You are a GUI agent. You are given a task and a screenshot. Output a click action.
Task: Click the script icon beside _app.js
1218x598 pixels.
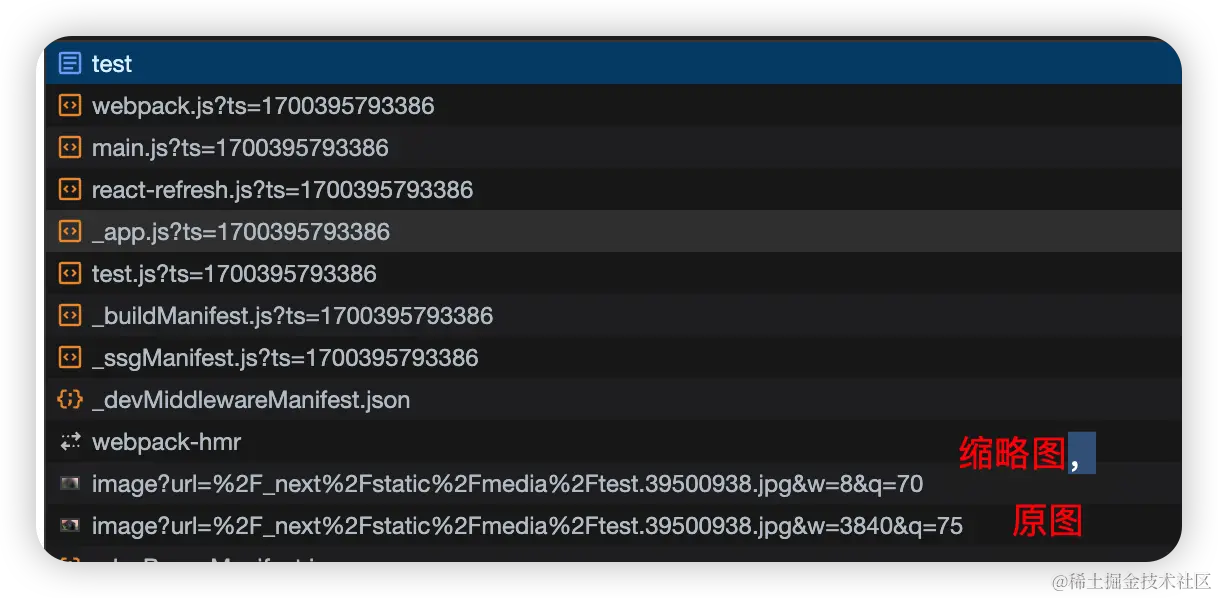(70, 232)
